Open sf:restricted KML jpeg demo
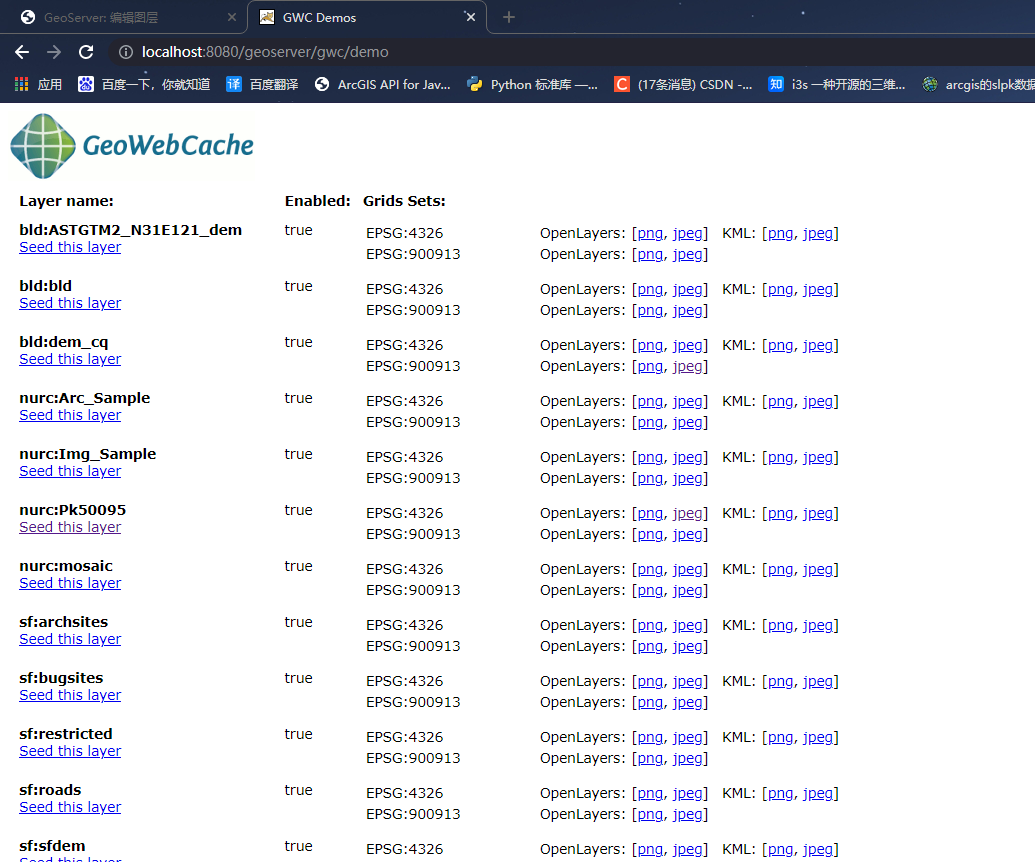Screen dimensions: 1035x862 818,738
